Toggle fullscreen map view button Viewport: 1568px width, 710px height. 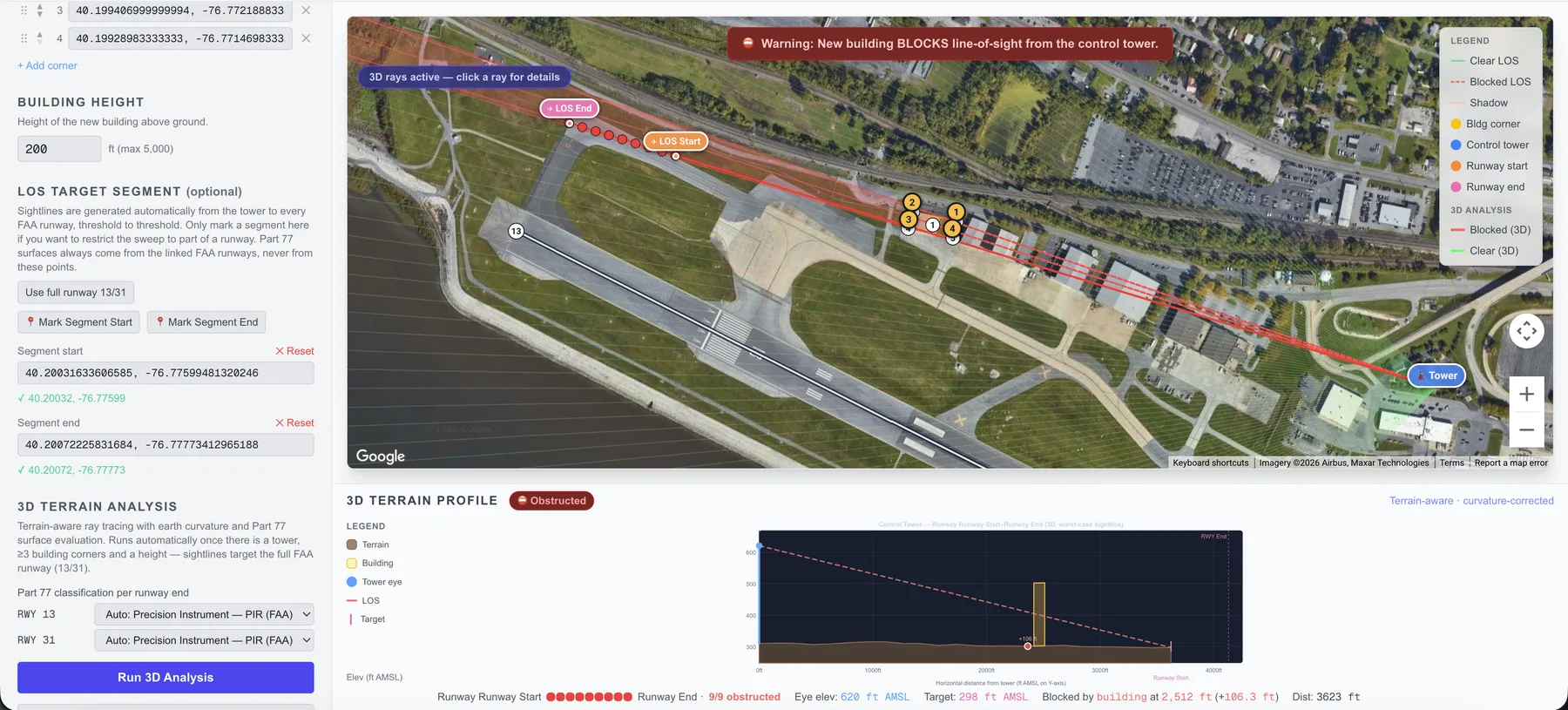click(x=1526, y=331)
